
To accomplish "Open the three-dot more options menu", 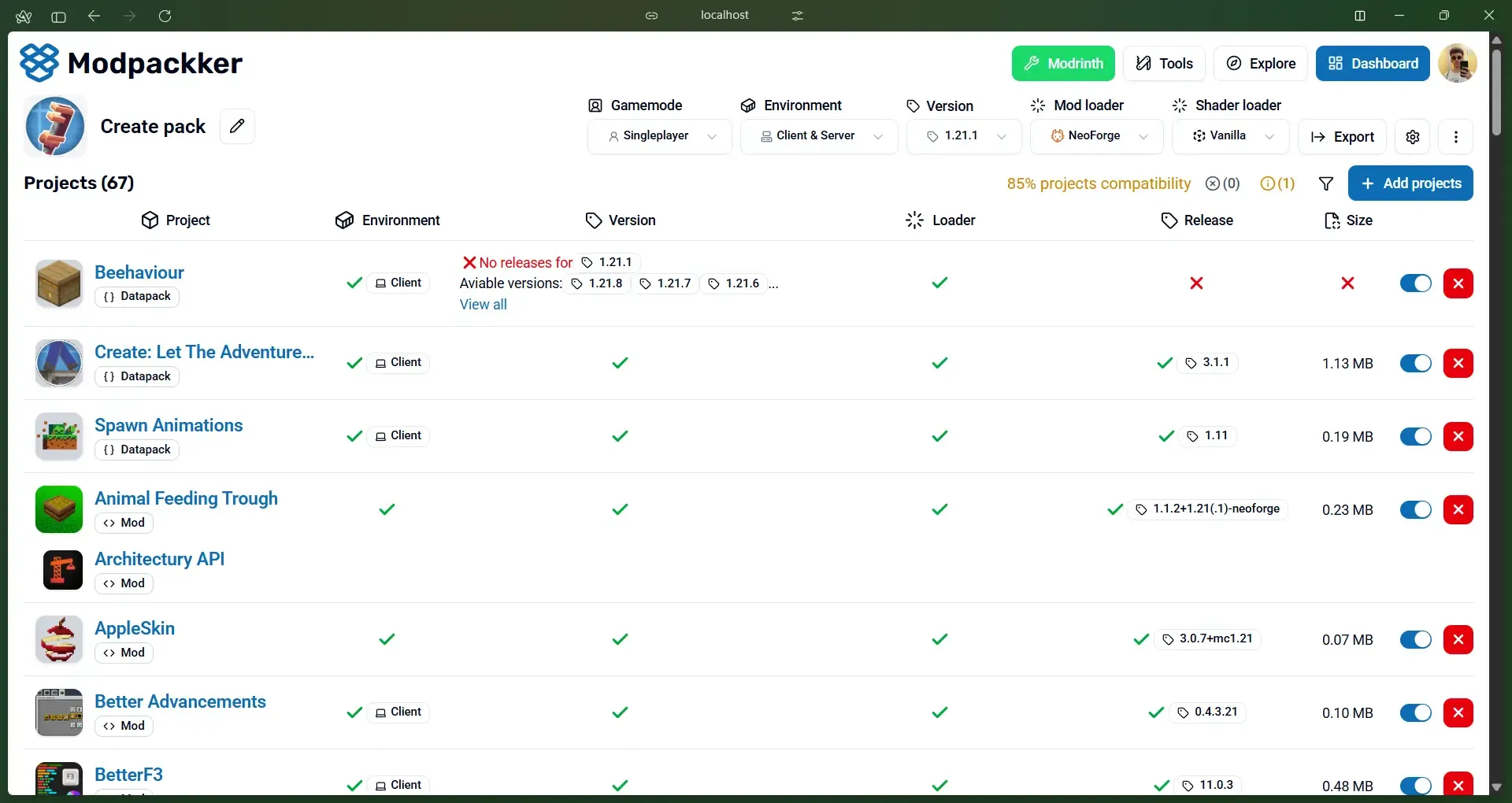I will tap(1456, 137).
